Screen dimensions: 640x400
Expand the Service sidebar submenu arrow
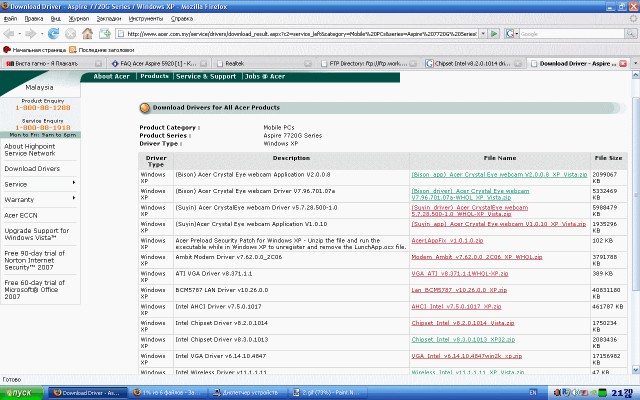point(74,182)
